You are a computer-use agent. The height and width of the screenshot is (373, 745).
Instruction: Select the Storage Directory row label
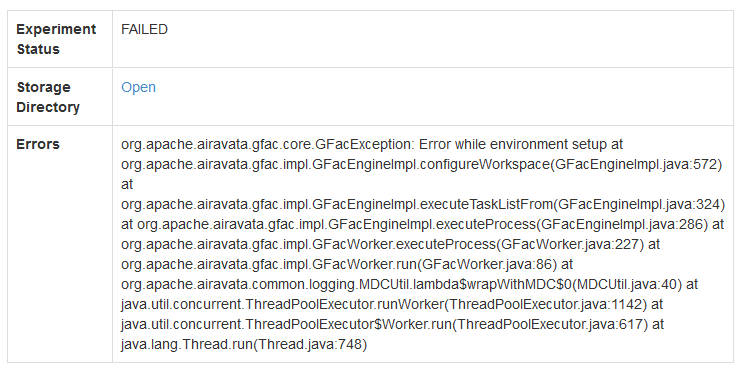click(48, 97)
